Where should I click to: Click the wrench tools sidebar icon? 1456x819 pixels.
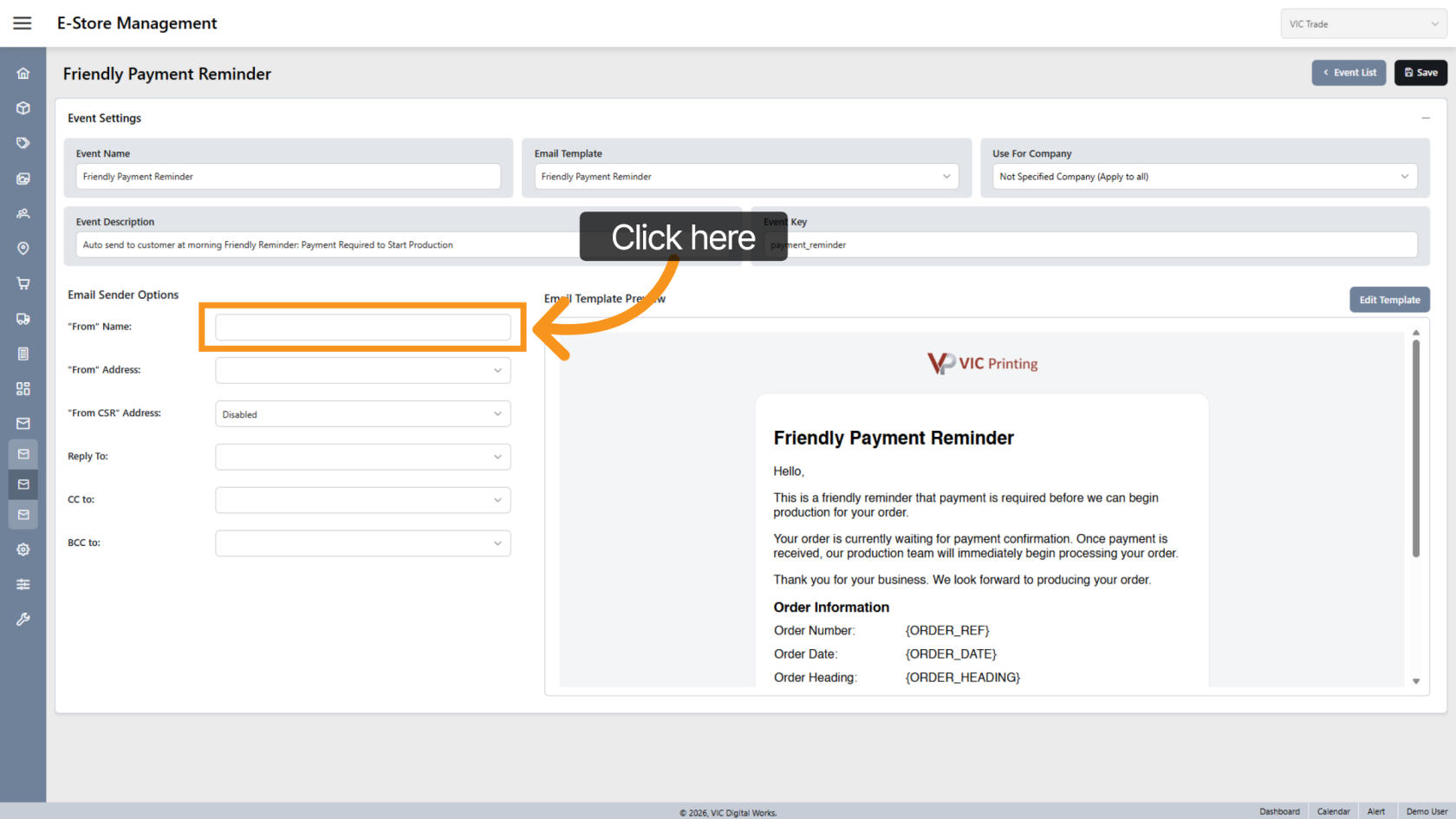(x=23, y=620)
